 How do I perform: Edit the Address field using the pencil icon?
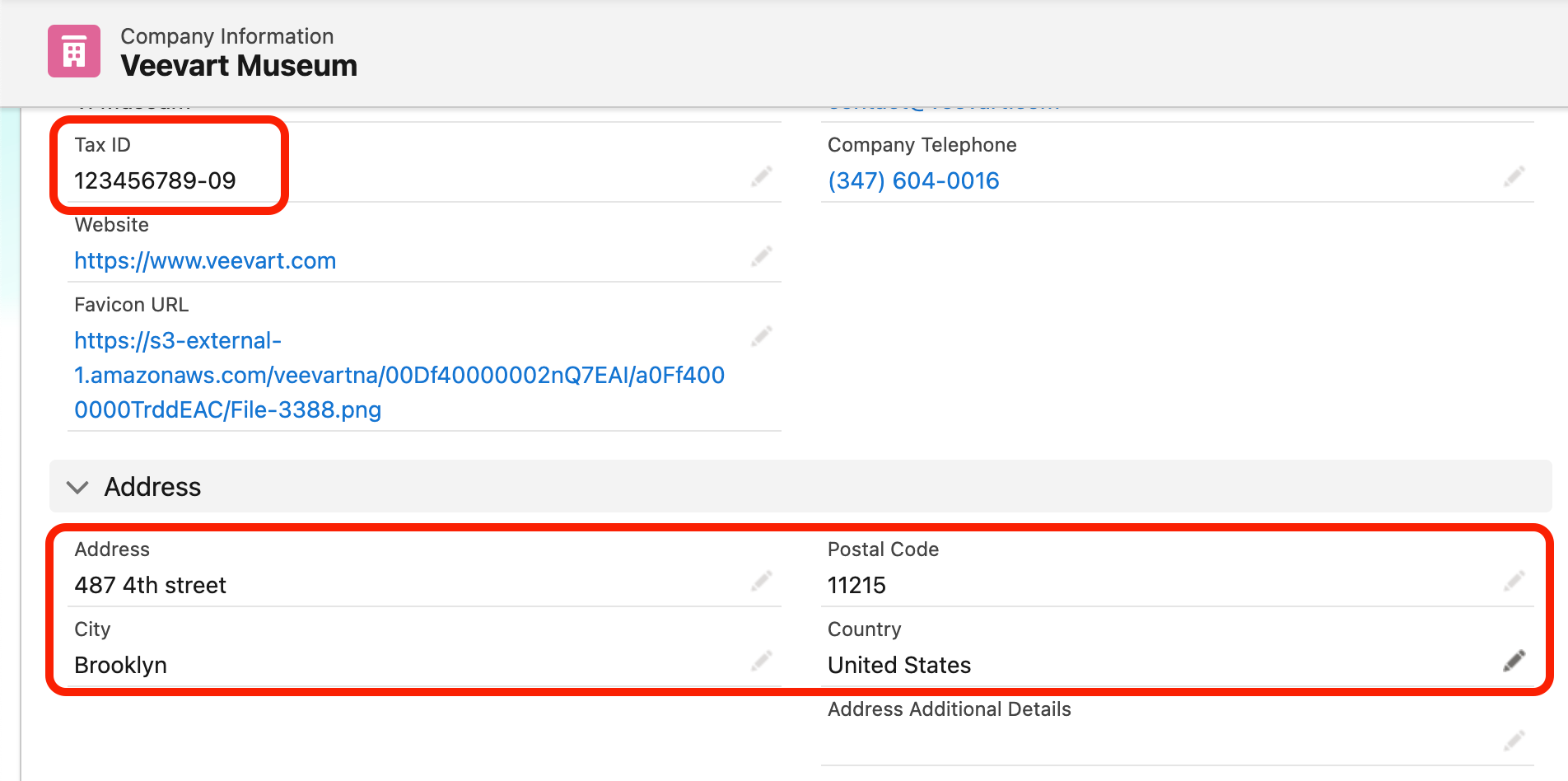tap(762, 582)
